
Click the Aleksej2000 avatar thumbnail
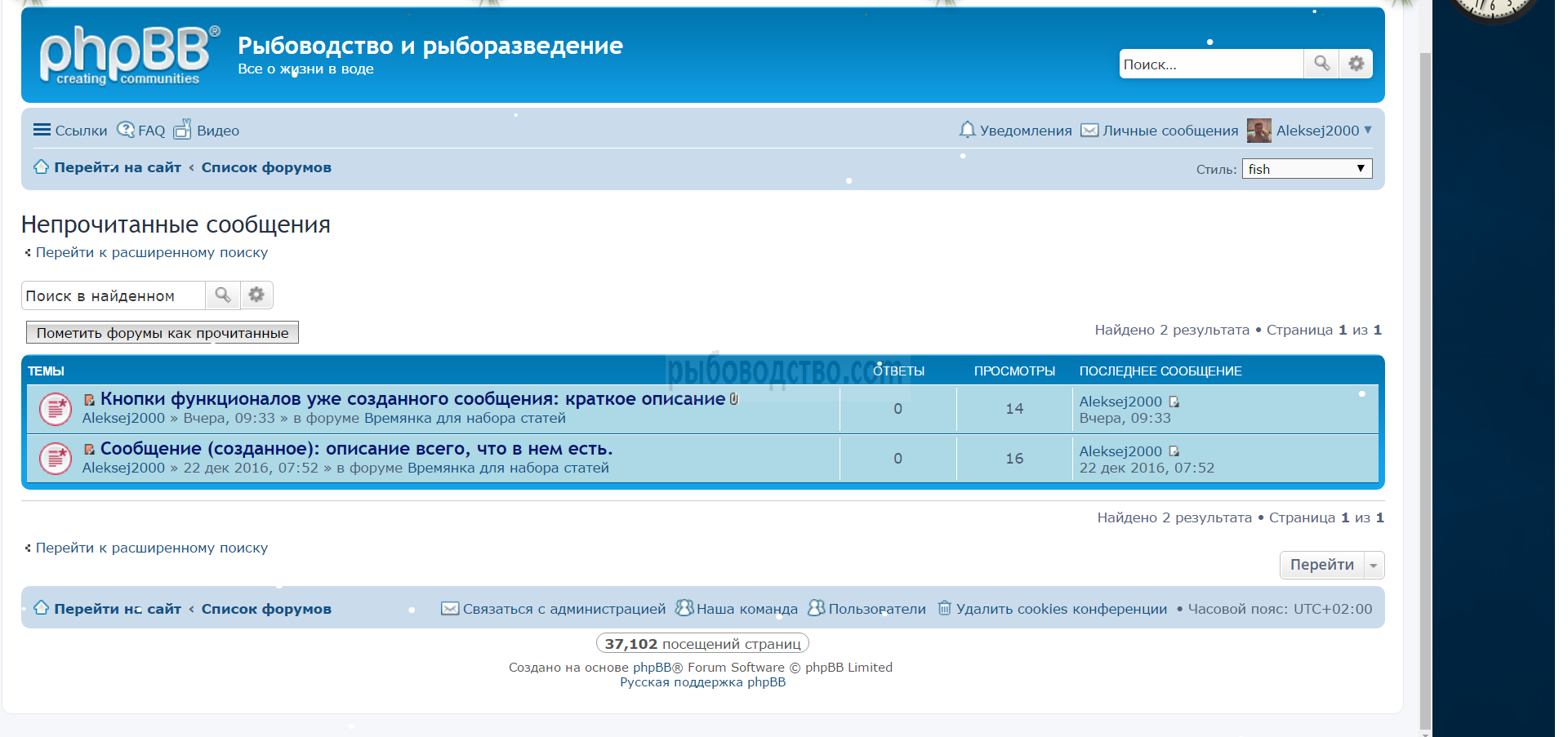click(1258, 131)
